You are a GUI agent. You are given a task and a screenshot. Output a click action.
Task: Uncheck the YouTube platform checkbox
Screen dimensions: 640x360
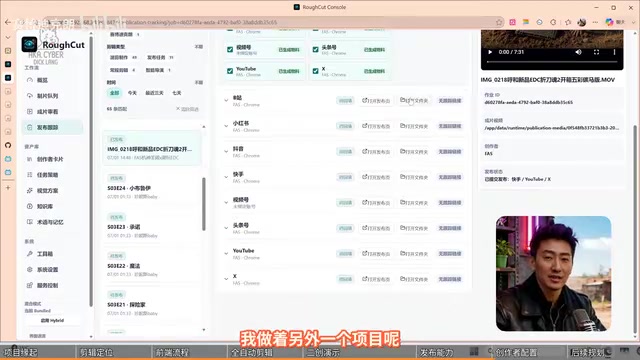pos(230,71)
